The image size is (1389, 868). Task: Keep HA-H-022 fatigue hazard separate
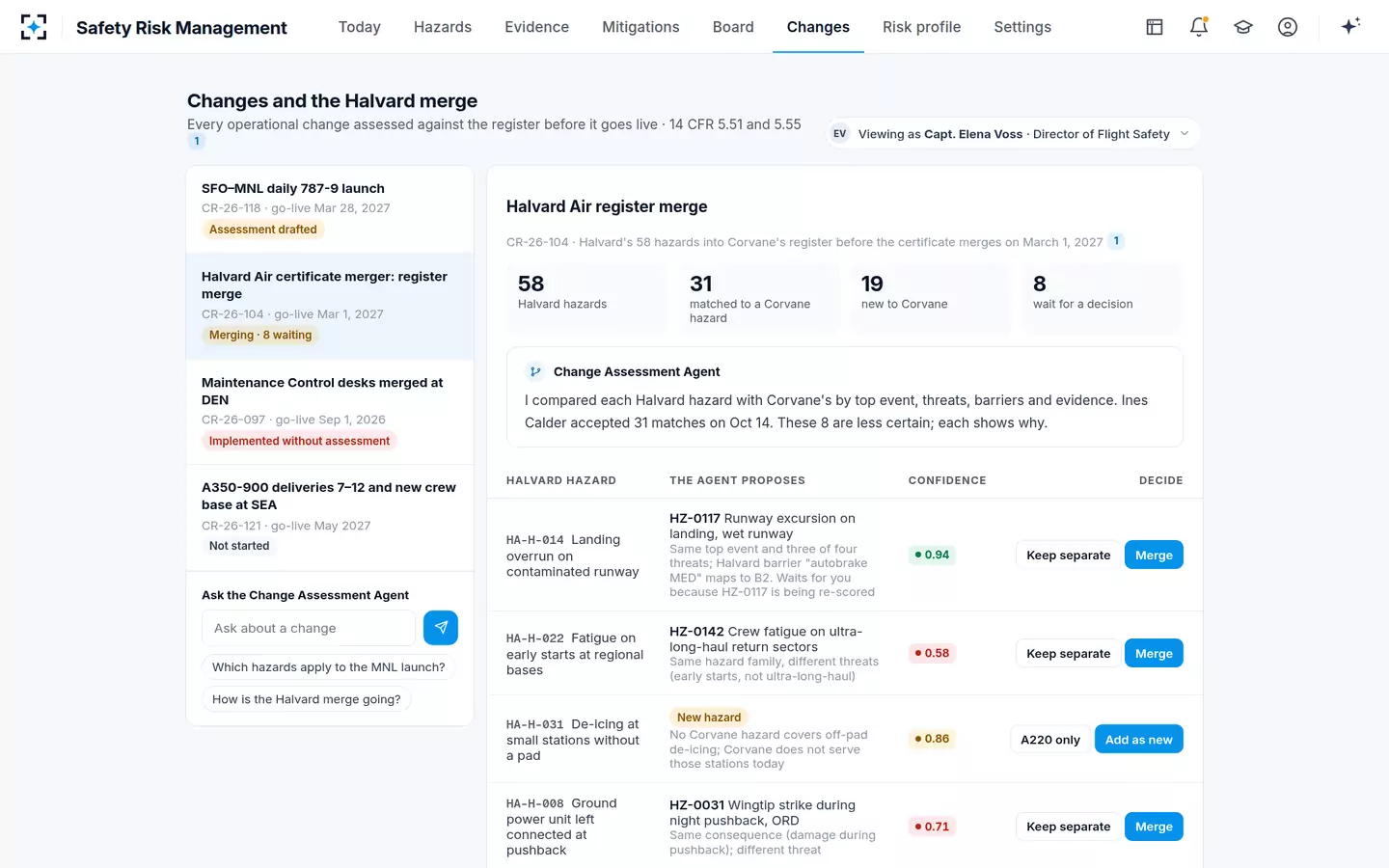tap(1068, 653)
